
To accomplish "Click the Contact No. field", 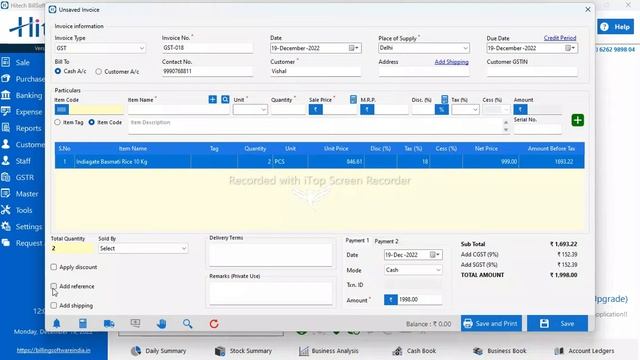I will coord(207,71).
